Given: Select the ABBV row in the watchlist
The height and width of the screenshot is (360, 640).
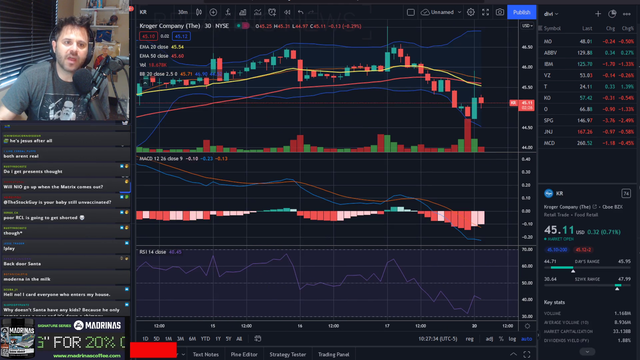Looking at the screenshot, I should pos(589,53).
